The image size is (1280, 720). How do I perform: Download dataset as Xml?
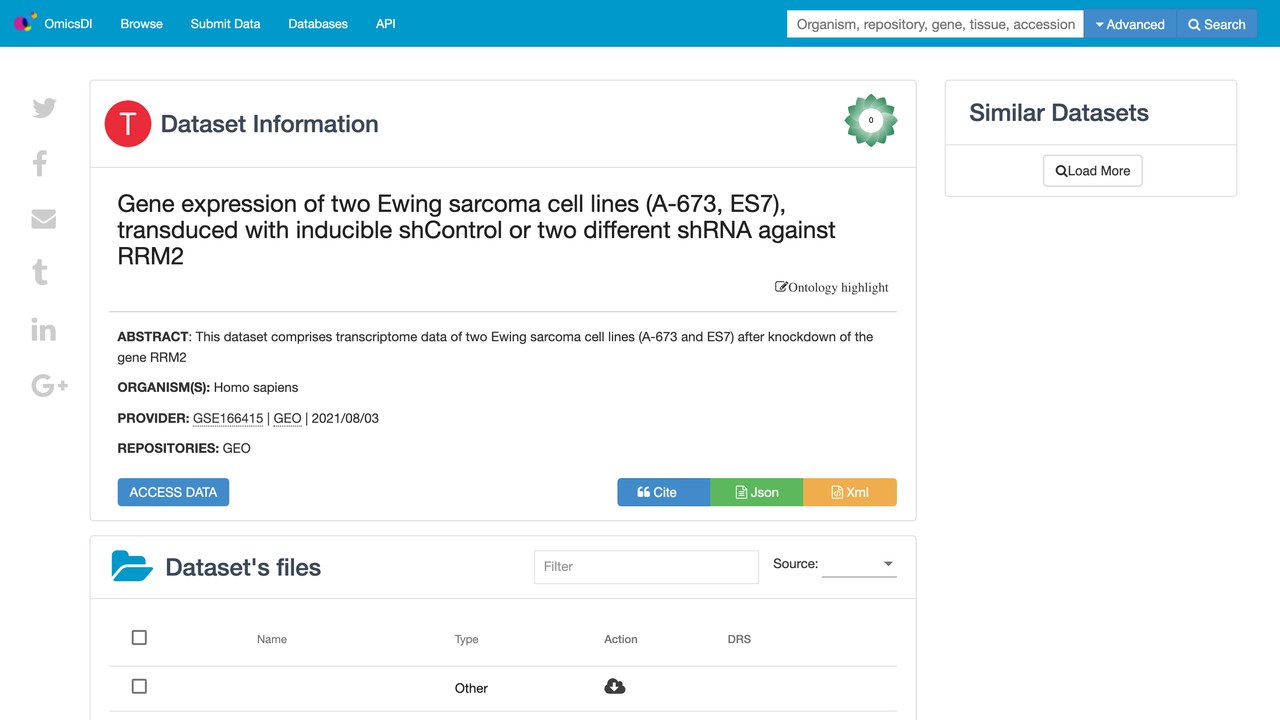point(850,492)
